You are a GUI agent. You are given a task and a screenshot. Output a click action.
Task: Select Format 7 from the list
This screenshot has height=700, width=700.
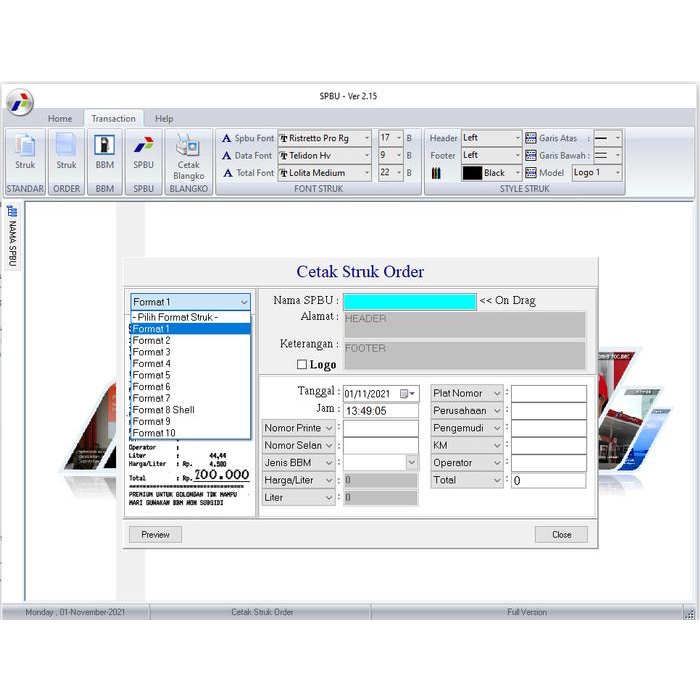coord(191,398)
